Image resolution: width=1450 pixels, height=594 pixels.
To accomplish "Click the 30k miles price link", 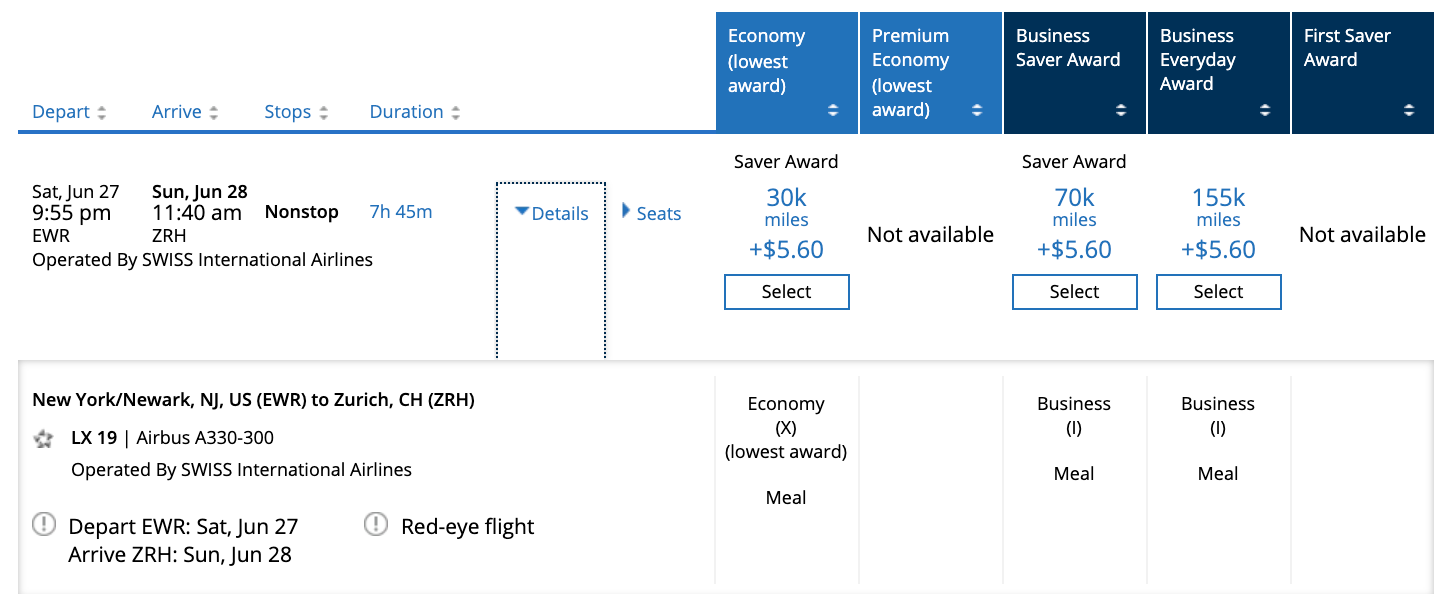I will click(786, 207).
